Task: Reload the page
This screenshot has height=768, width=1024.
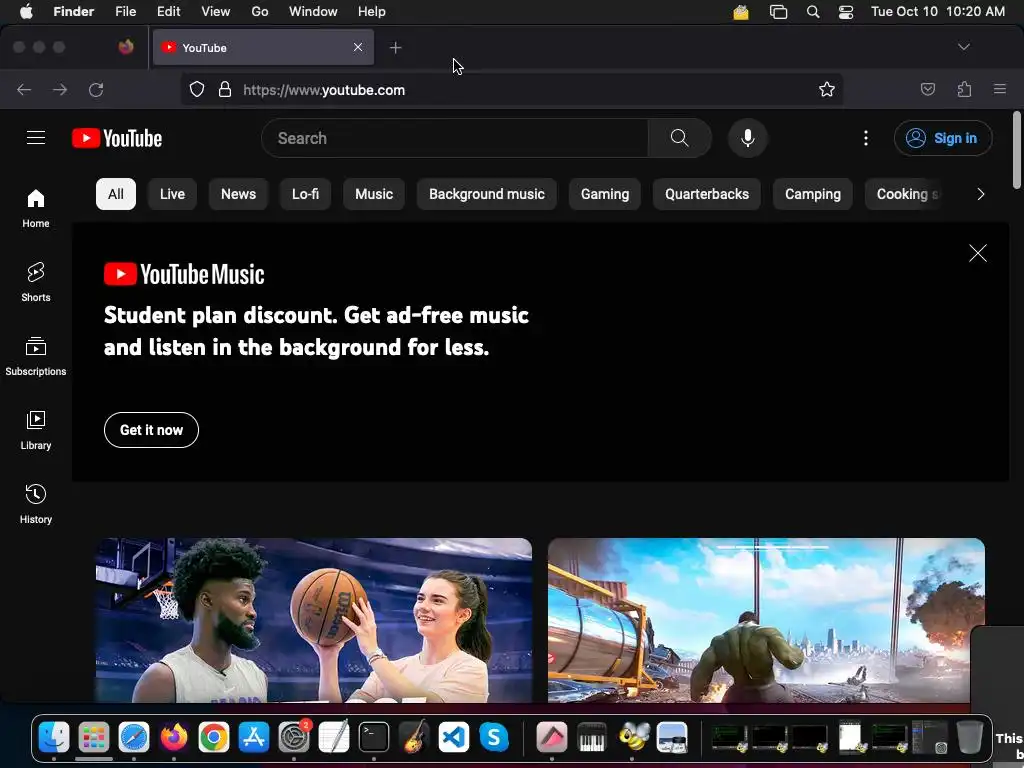Action: point(96,89)
